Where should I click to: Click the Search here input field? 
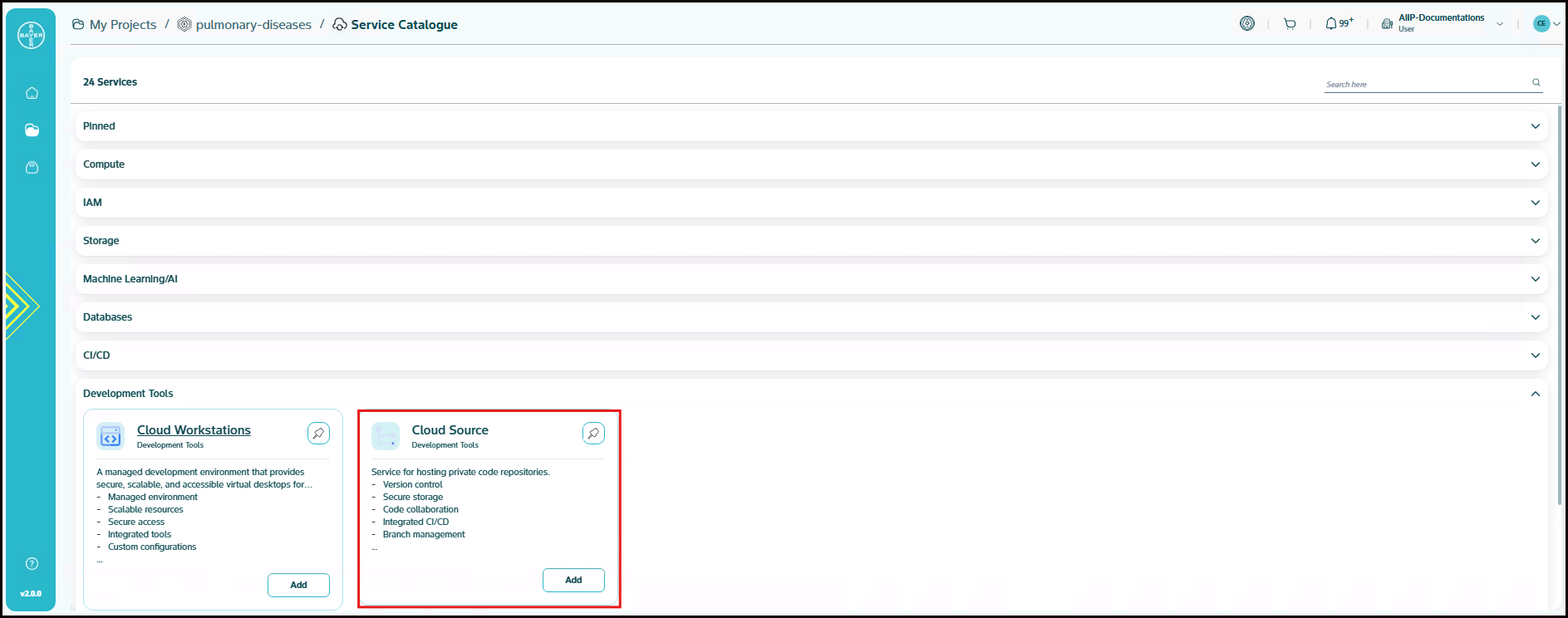[x=1425, y=84]
